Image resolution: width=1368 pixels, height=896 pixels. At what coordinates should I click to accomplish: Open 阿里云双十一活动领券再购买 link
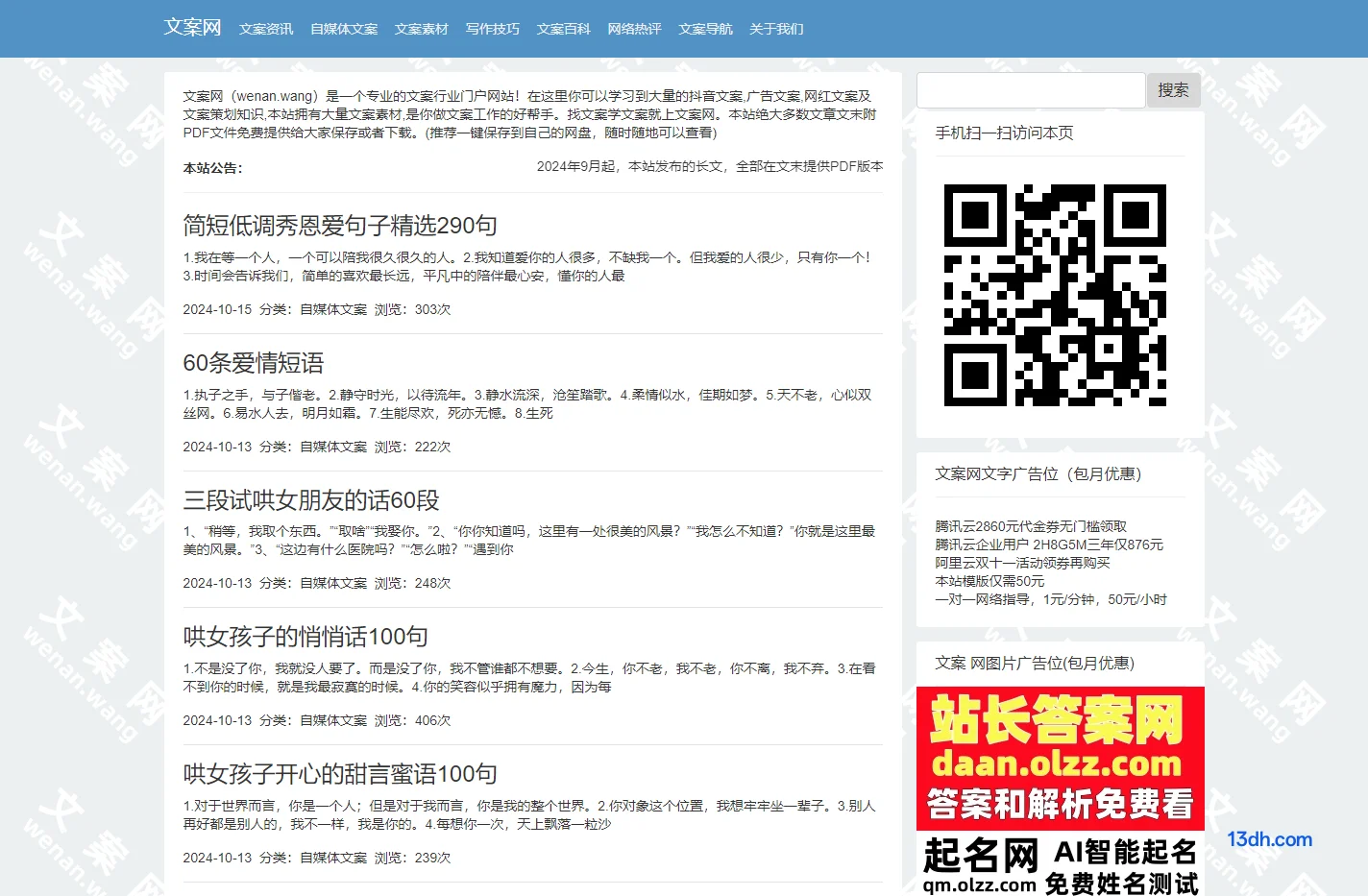[x=1022, y=563]
